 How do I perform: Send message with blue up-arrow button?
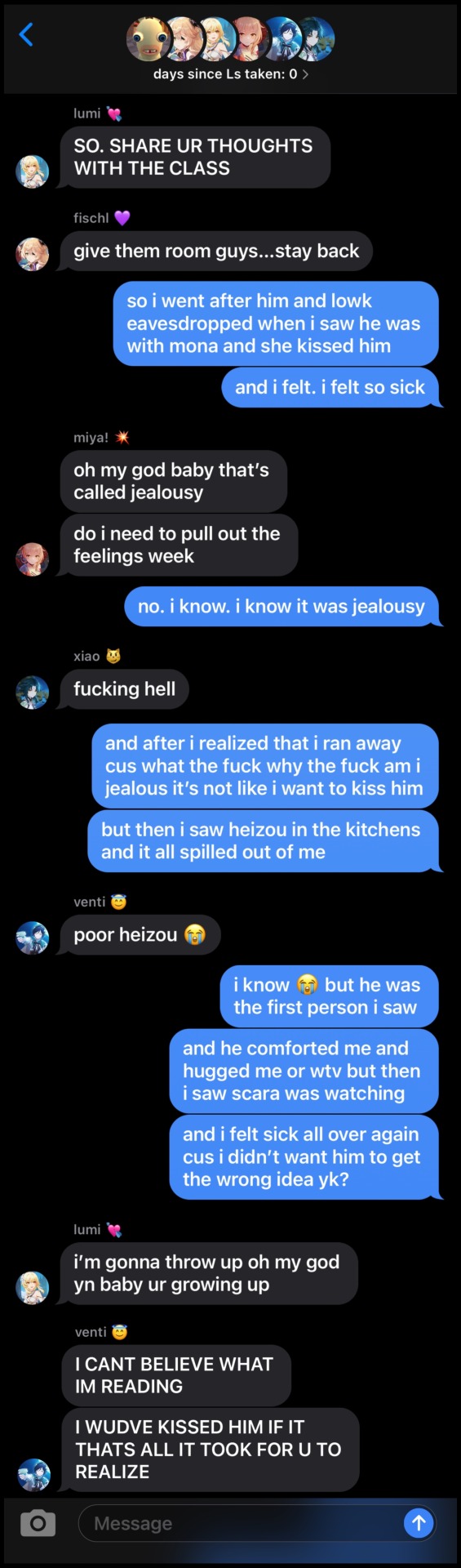(419, 1522)
